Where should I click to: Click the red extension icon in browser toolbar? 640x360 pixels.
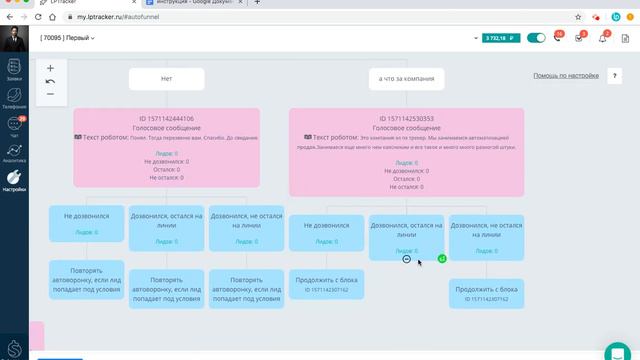click(x=596, y=17)
